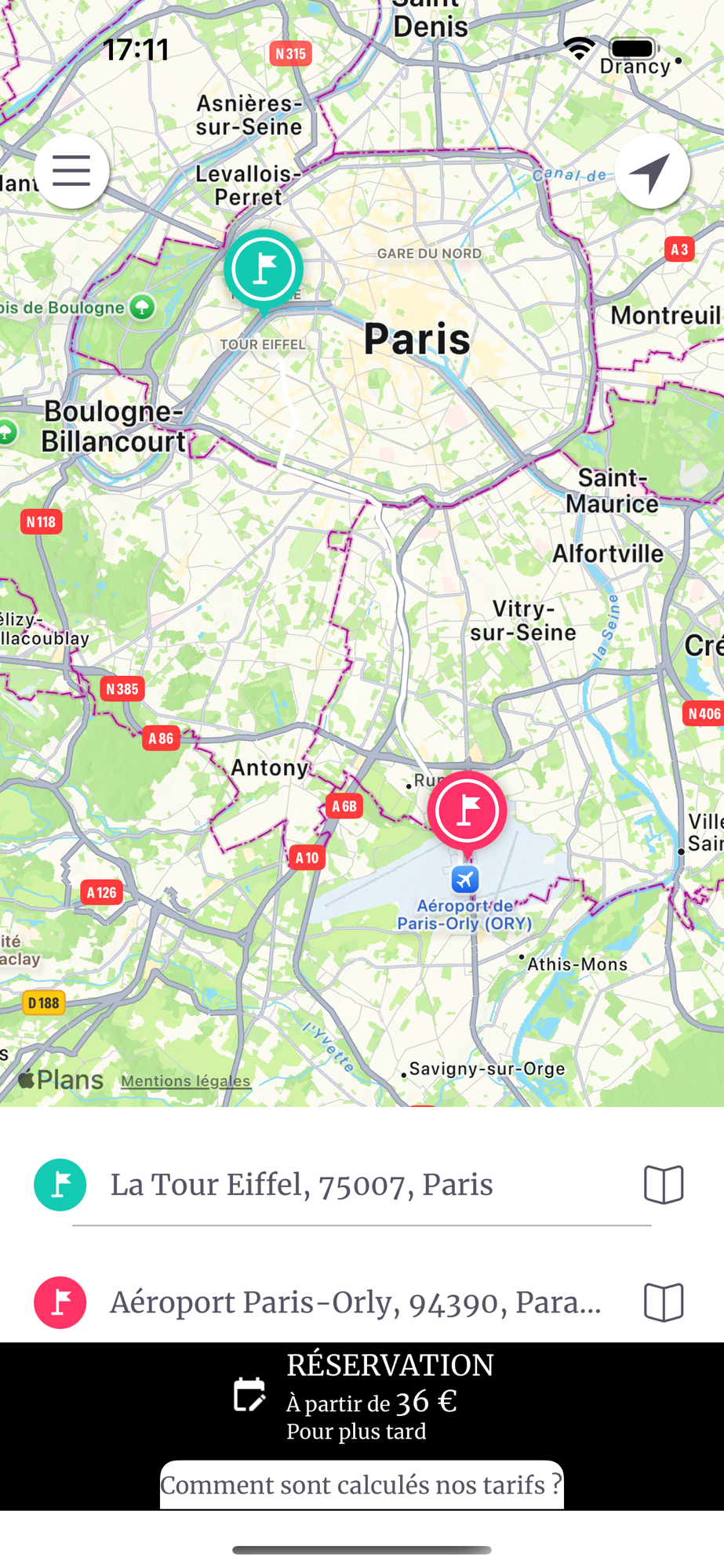Open Comment sont calculés nos tarifs
The width and height of the screenshot is (724, 1568).
tap(362, 1485)
